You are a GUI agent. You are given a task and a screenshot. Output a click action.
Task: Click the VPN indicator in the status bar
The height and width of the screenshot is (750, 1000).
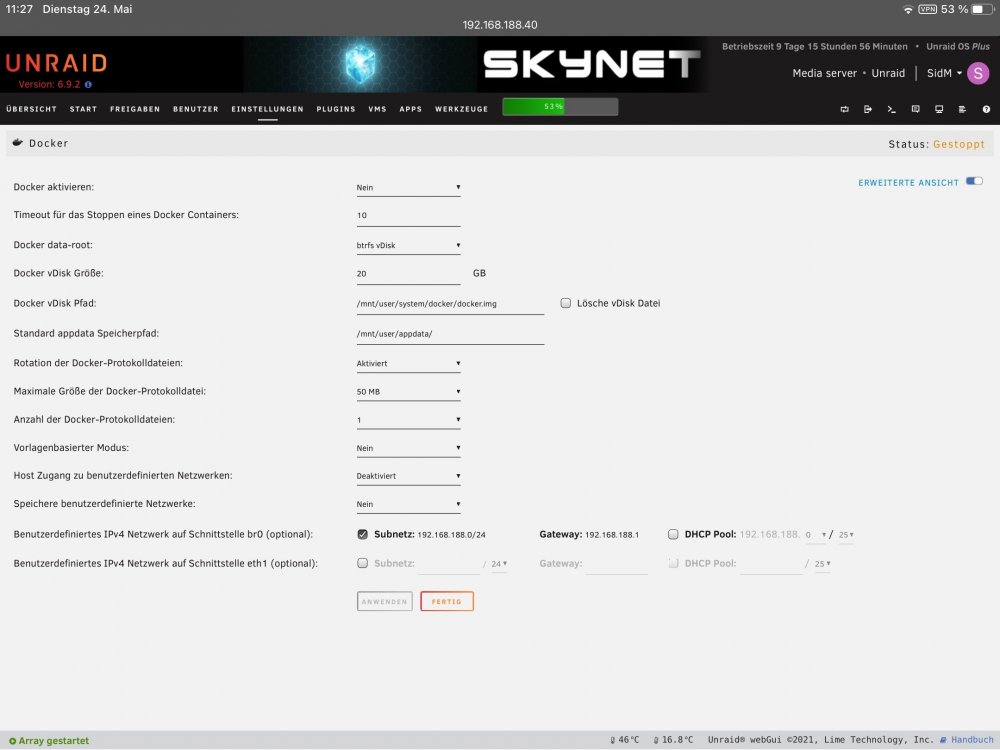927,10
